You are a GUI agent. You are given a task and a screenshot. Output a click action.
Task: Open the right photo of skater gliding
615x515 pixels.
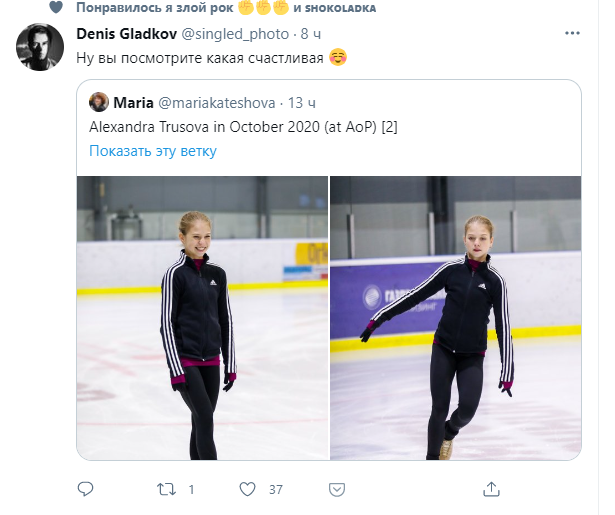pyautogui.click(x=455, y=318)
